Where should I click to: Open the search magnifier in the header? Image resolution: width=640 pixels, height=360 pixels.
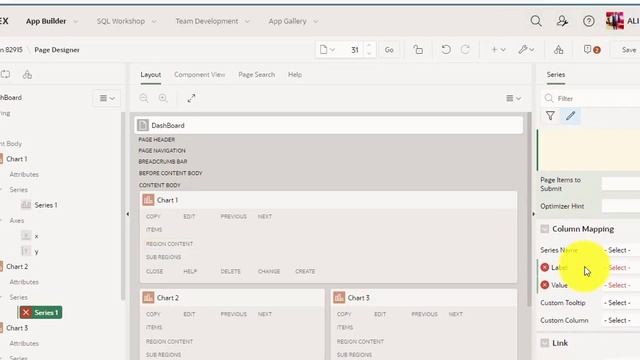click(536, 21)
